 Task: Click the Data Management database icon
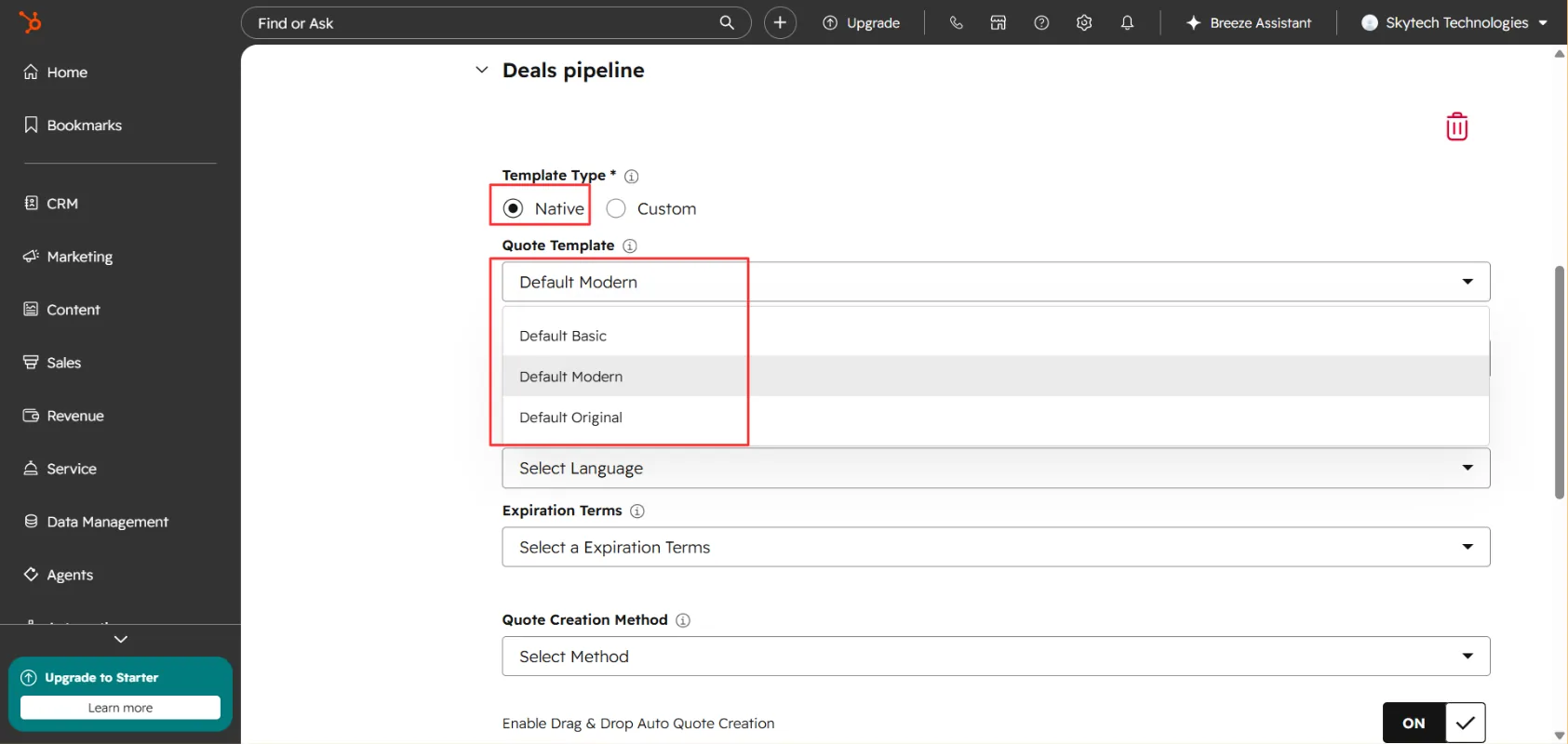[31, 521]
